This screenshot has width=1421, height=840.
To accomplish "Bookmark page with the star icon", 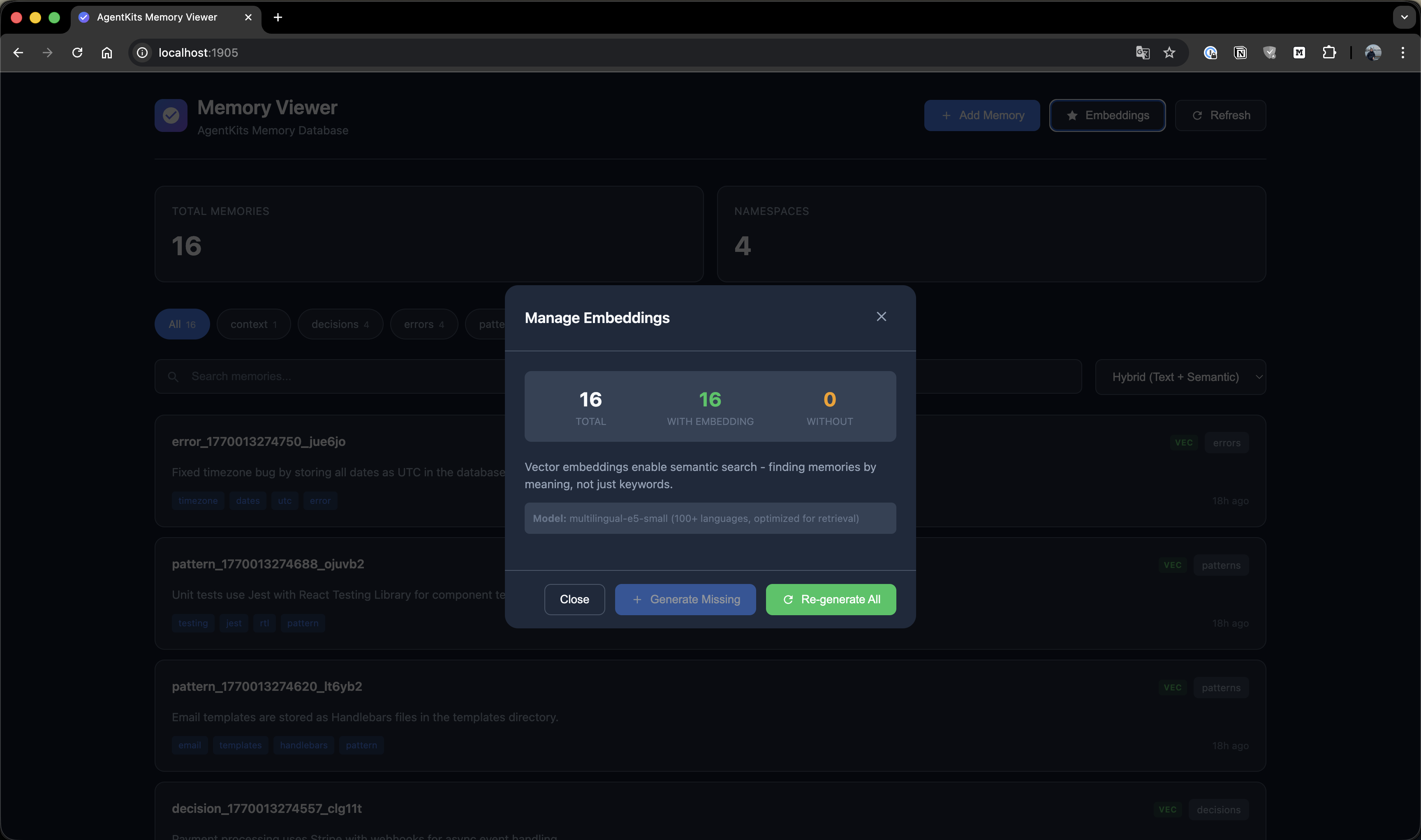I will coord(1169,53).
